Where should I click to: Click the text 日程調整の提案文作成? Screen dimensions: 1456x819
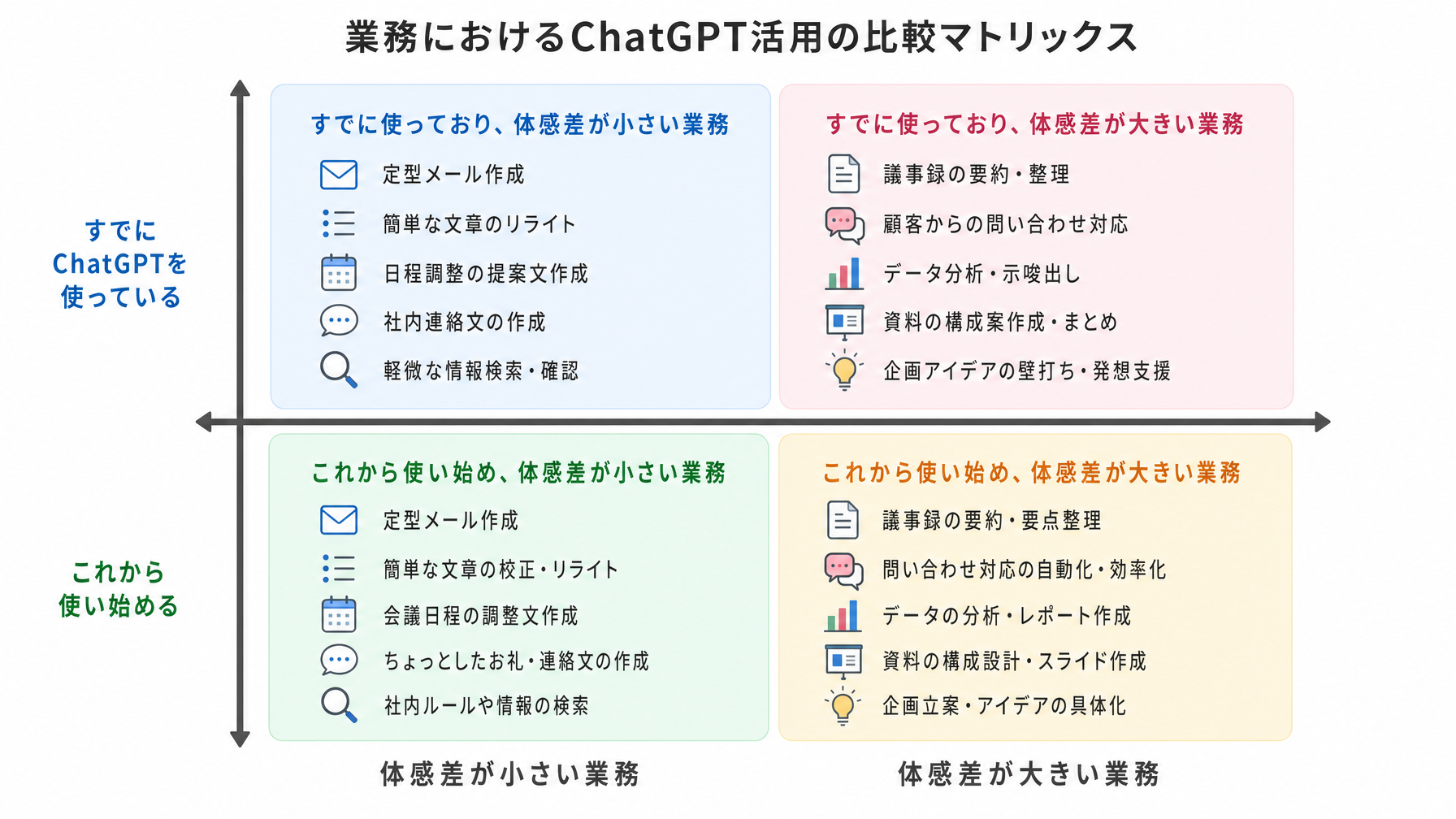click(x=486, y=274)
